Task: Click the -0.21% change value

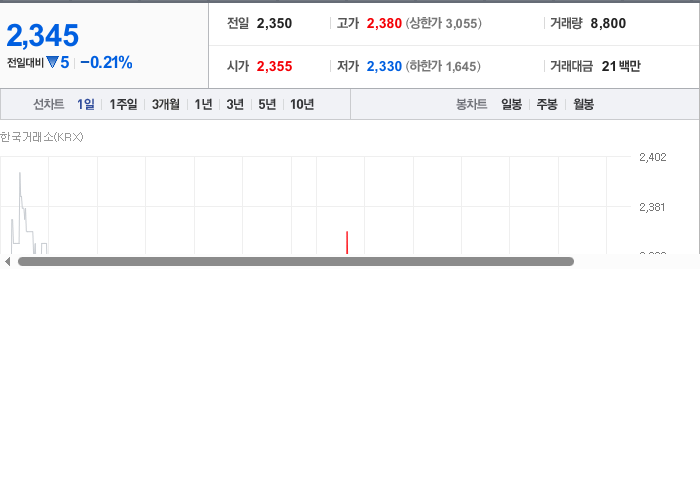Action: pyautogui.click(x=106, y=62)
